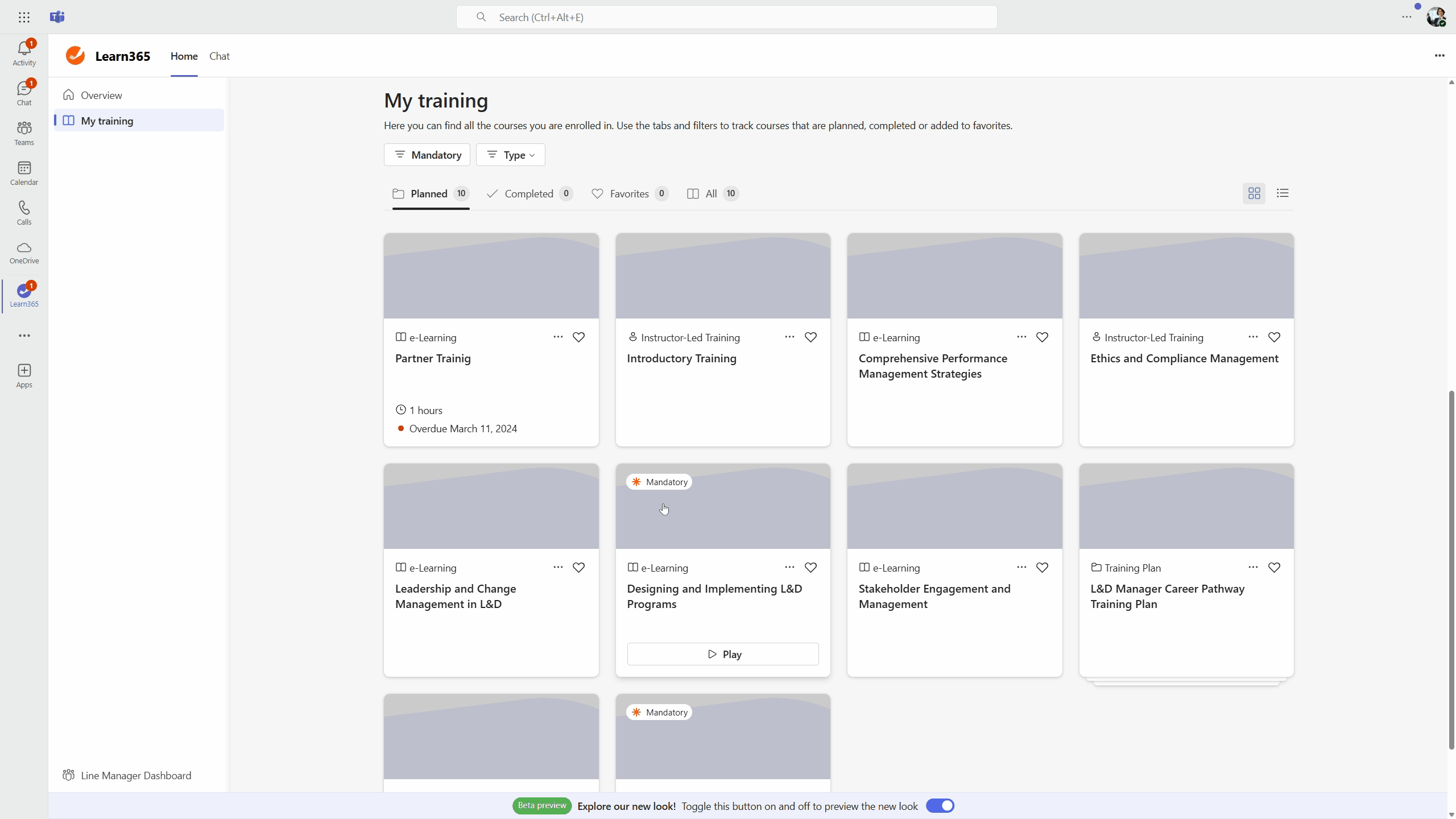
Task: Open Chat in the Teams rail
Action: tap(24, 93)
